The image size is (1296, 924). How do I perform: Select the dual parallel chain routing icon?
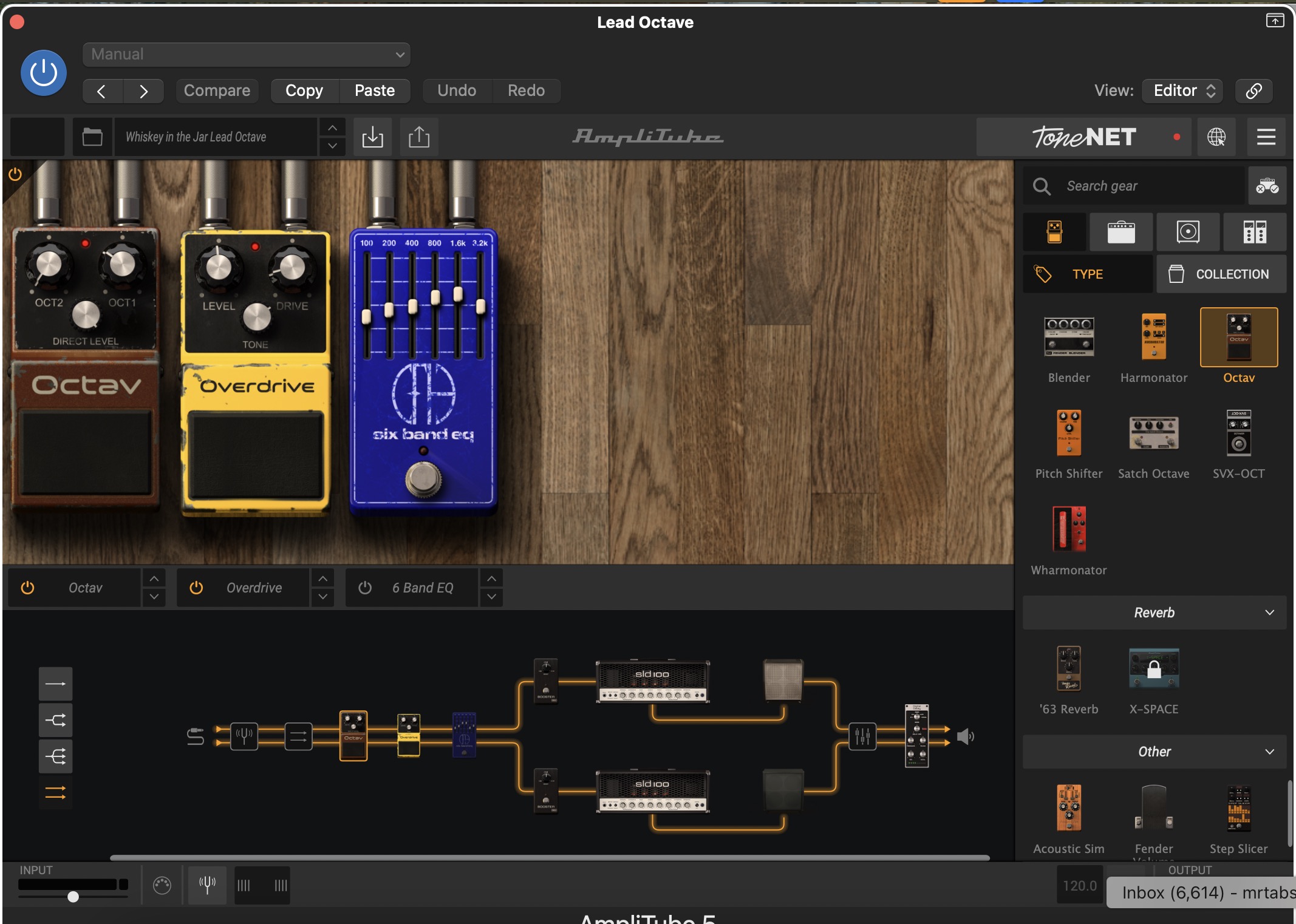[x=55, y=792]
